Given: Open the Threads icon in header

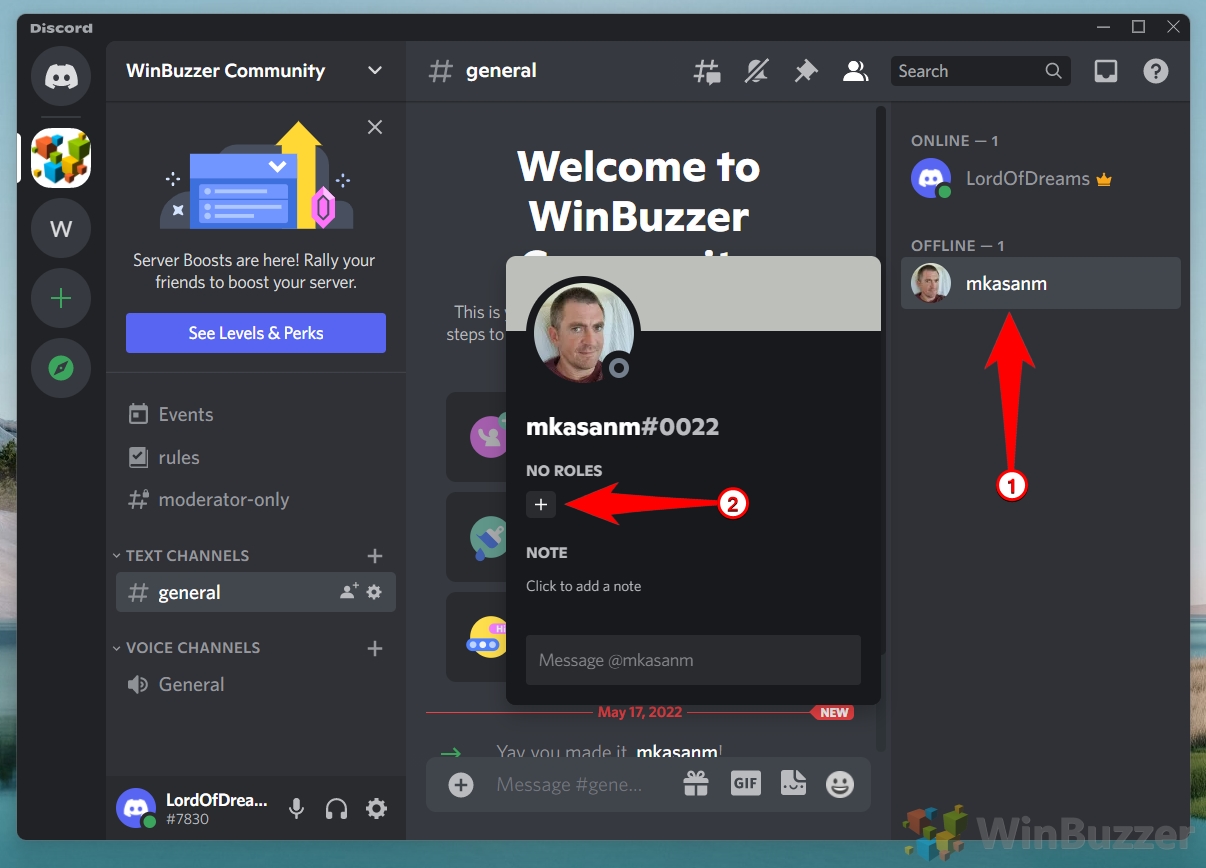Looking at the screenshot, I should (x=707, y=71).
